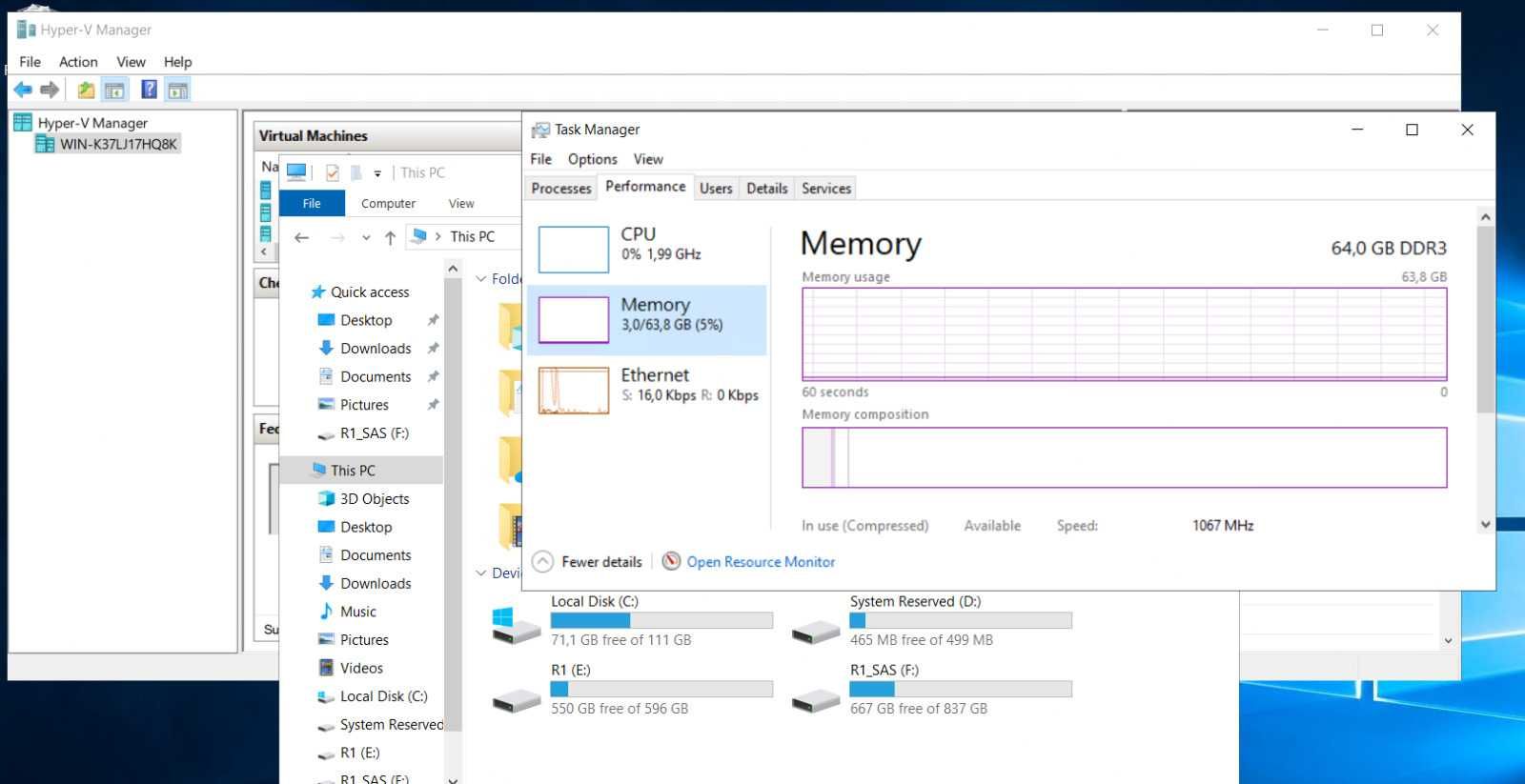Open the Help menu in Hyper-V Manager
Image resolution: width=1525 pixels, height=784 pixels.
(177, 62)
